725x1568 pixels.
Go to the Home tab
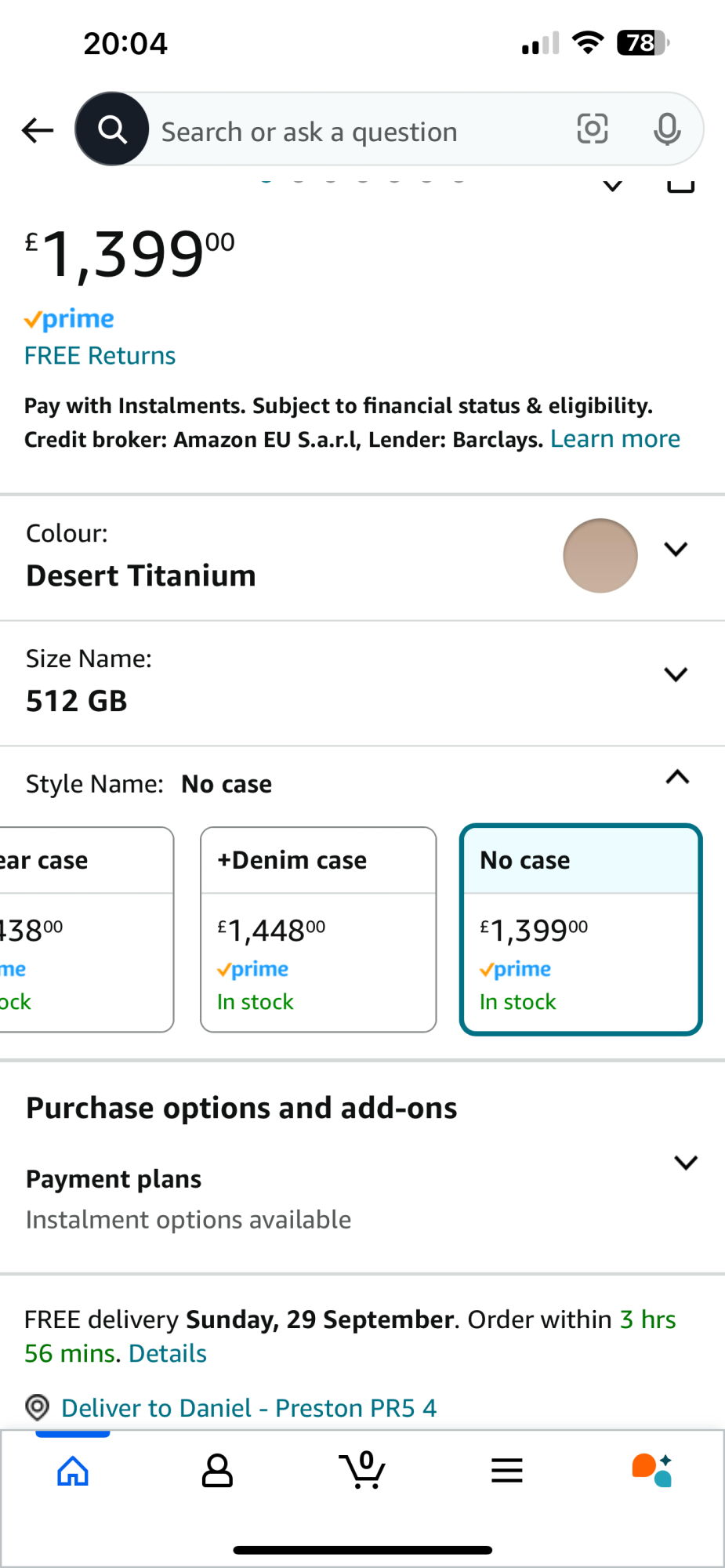[x=73, y=1471]
